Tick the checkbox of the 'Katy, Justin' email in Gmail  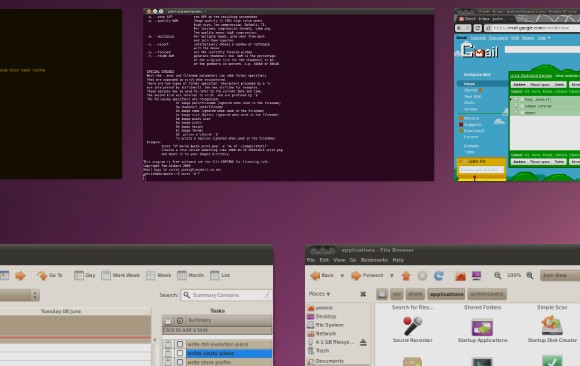(516, 100)
